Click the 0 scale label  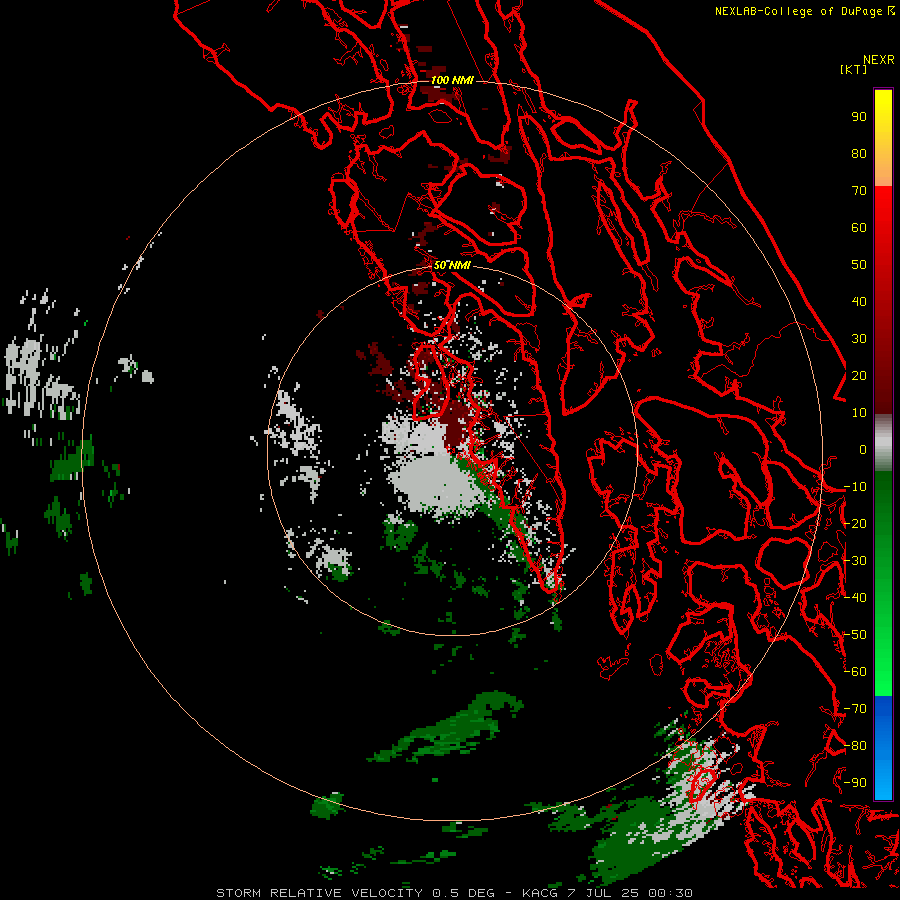coord(862,450)
